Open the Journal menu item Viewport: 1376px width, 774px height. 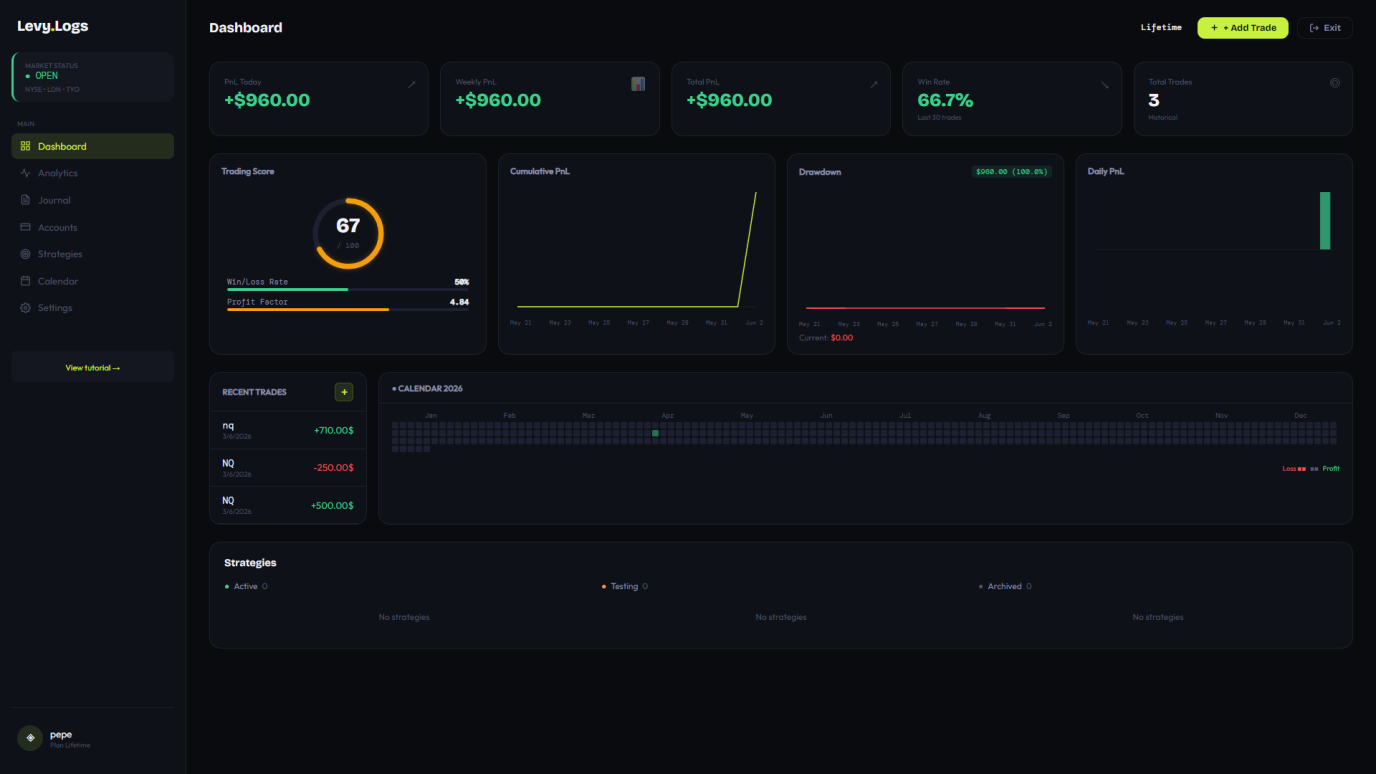[92, 200]
